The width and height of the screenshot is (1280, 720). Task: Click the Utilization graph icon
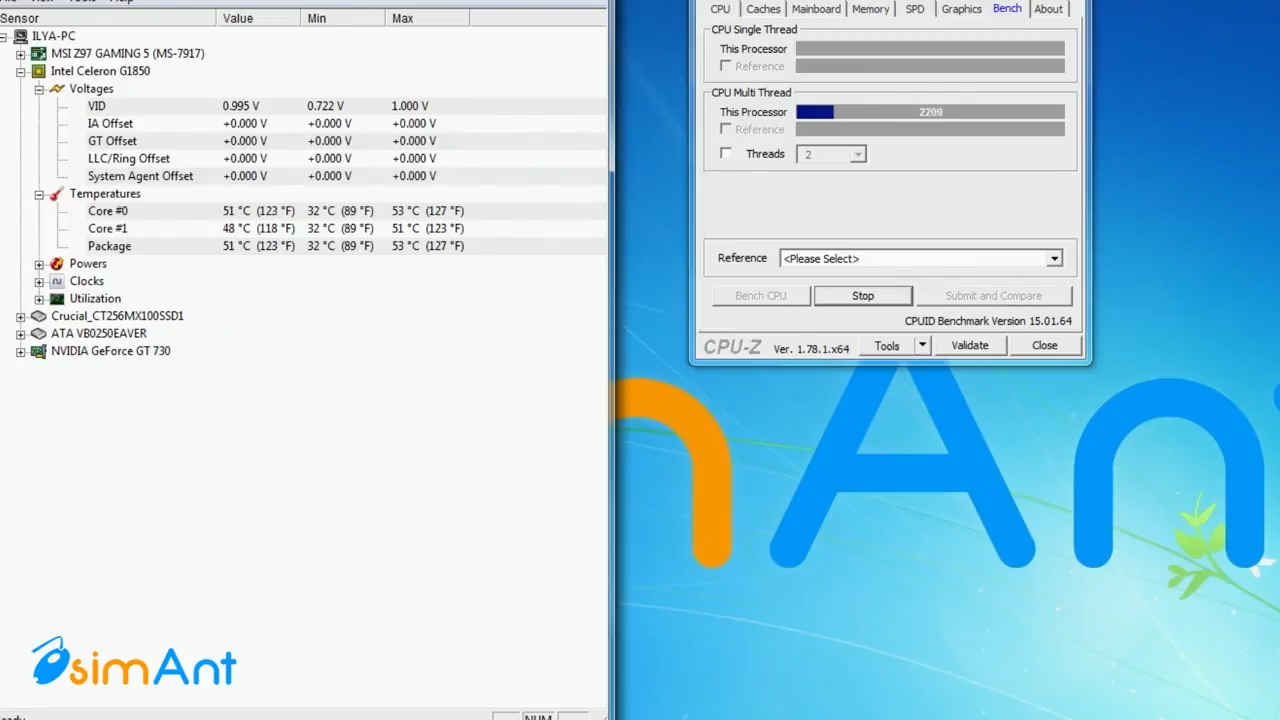[56, 299]
